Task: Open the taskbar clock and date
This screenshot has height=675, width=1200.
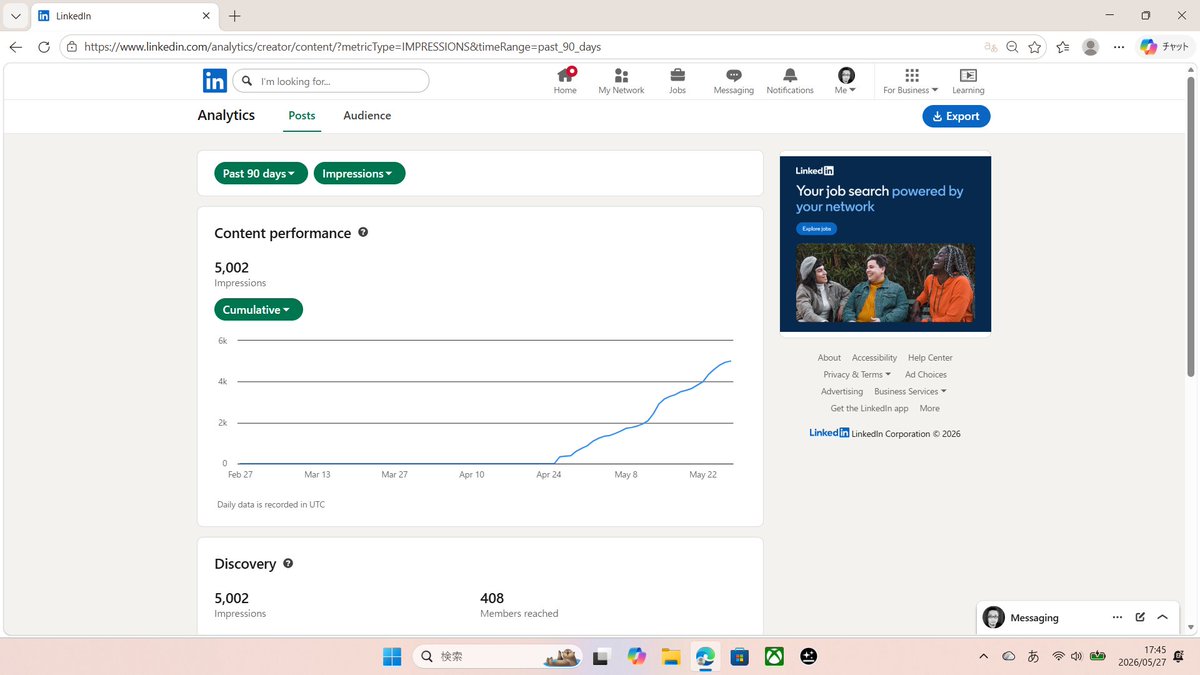Action: 1141,656
